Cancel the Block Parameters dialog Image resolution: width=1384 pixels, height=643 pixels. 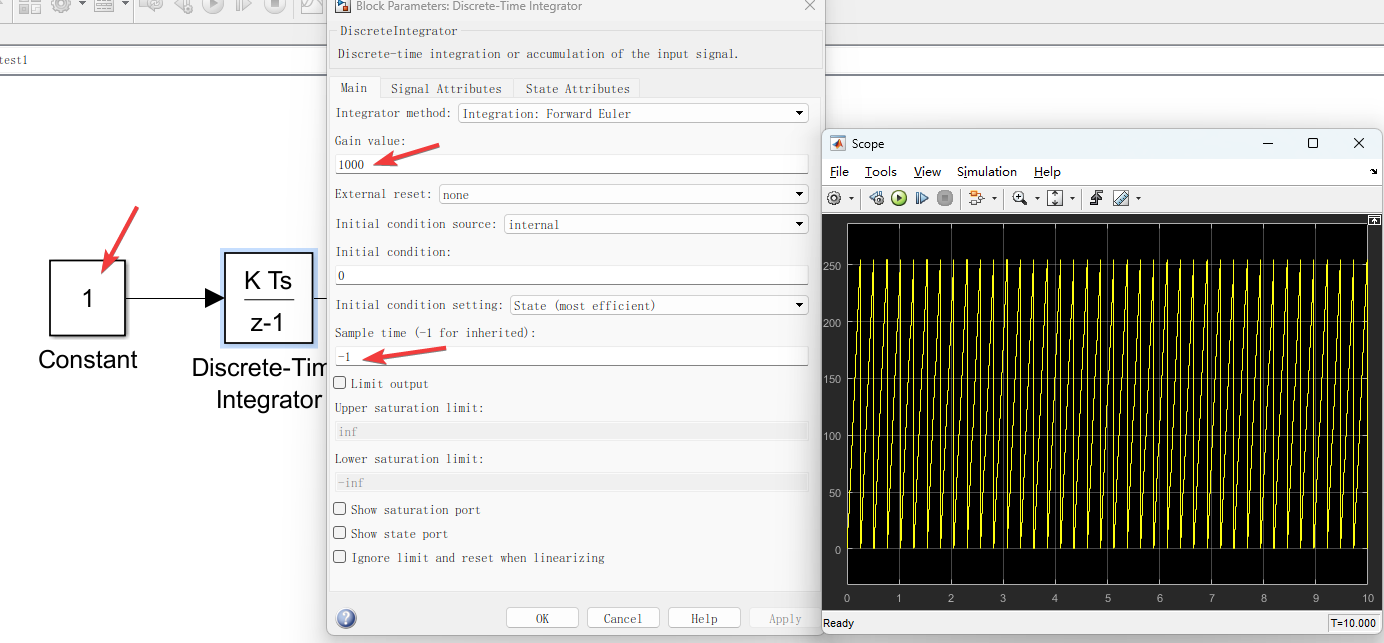623,618
